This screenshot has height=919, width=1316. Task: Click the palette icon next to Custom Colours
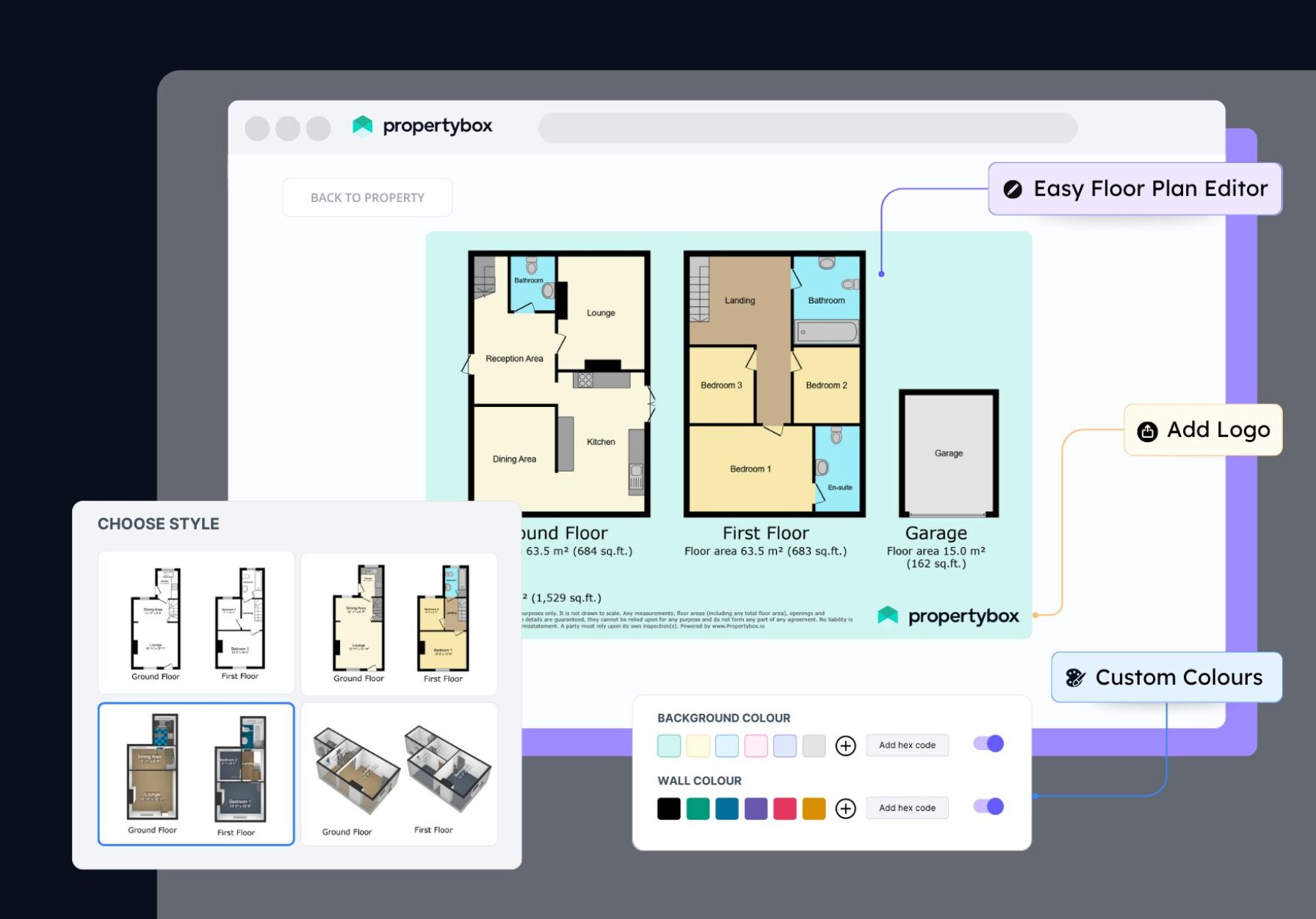tap(1077, 677)
